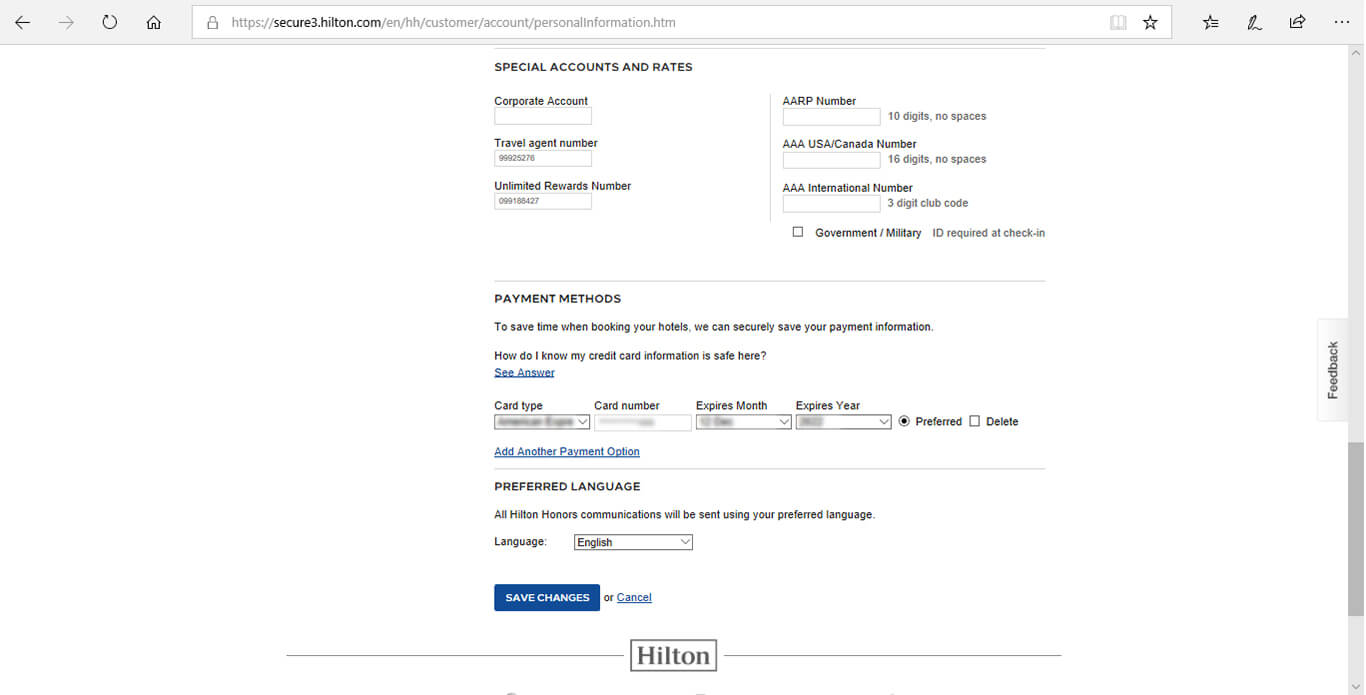
Task: Select the Preferred radio button
Action: tap(904, 421)
